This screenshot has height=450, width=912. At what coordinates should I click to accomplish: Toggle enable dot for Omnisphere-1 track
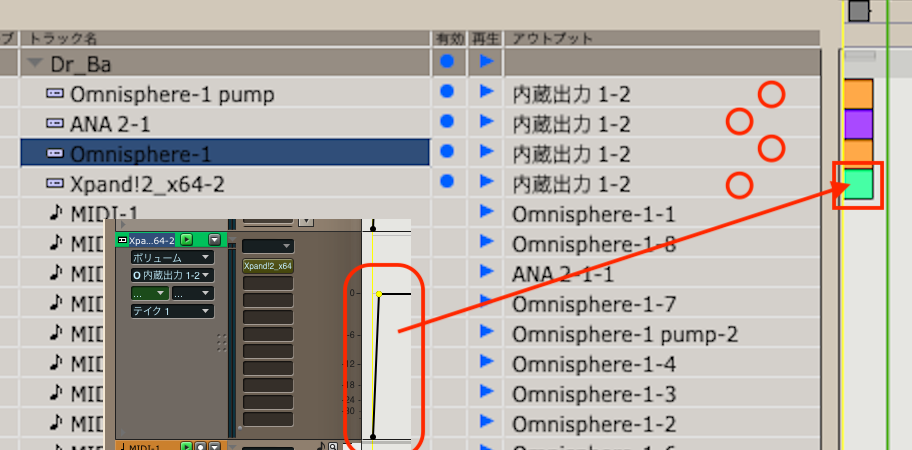447,151
